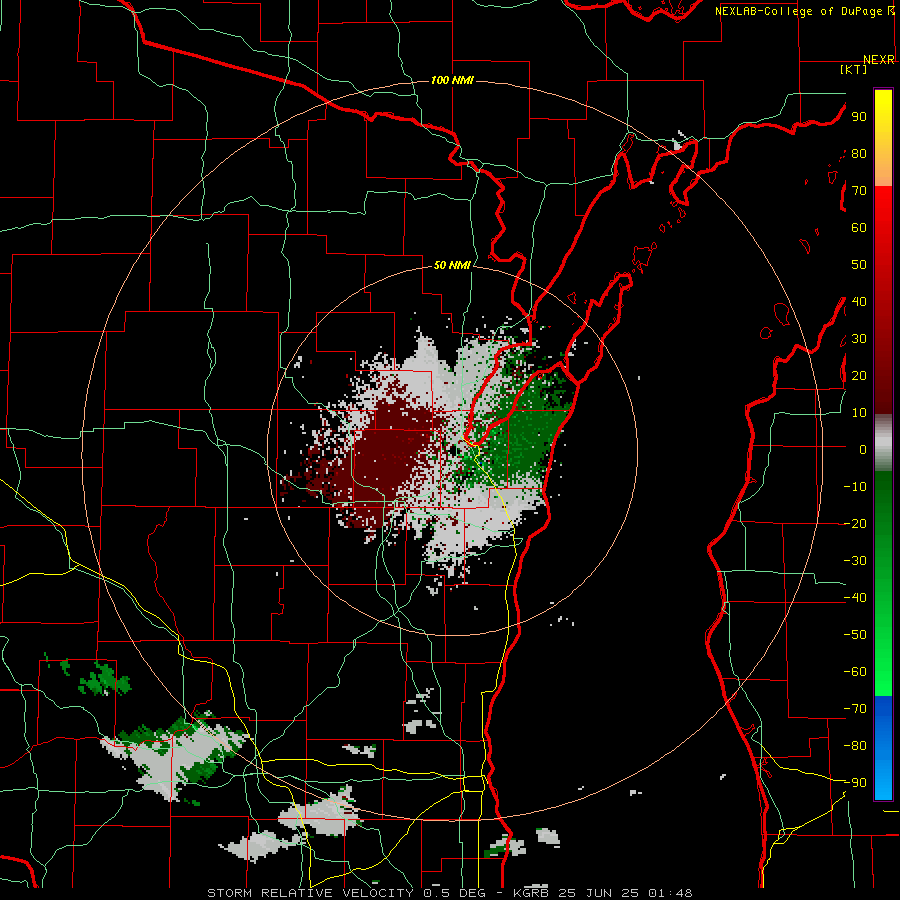Click the 50 NMI range ring label
900x900 pixels.
pos(452,265)
